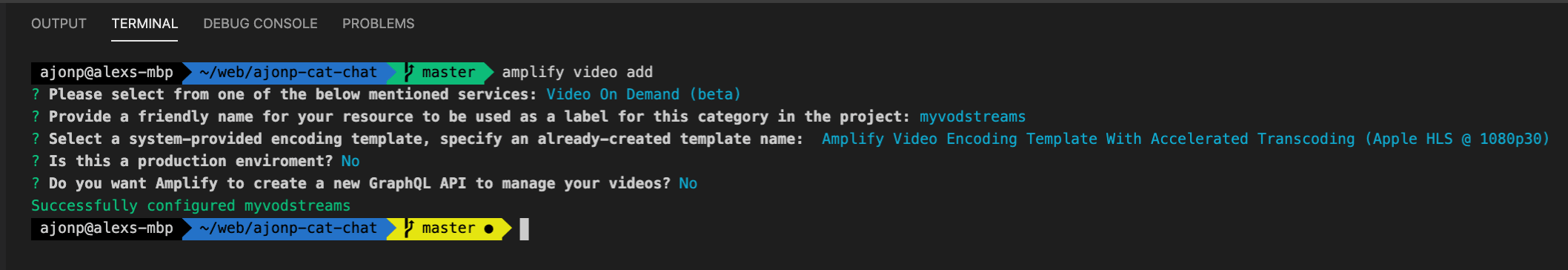1568x270 pixels.
Task: Open the DEBUG CONSOLE tab
Action: [260, 24]
